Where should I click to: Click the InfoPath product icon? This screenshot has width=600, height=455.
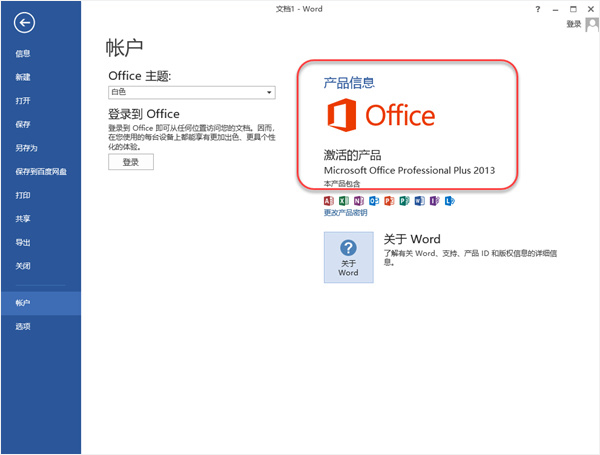[434, 201]
